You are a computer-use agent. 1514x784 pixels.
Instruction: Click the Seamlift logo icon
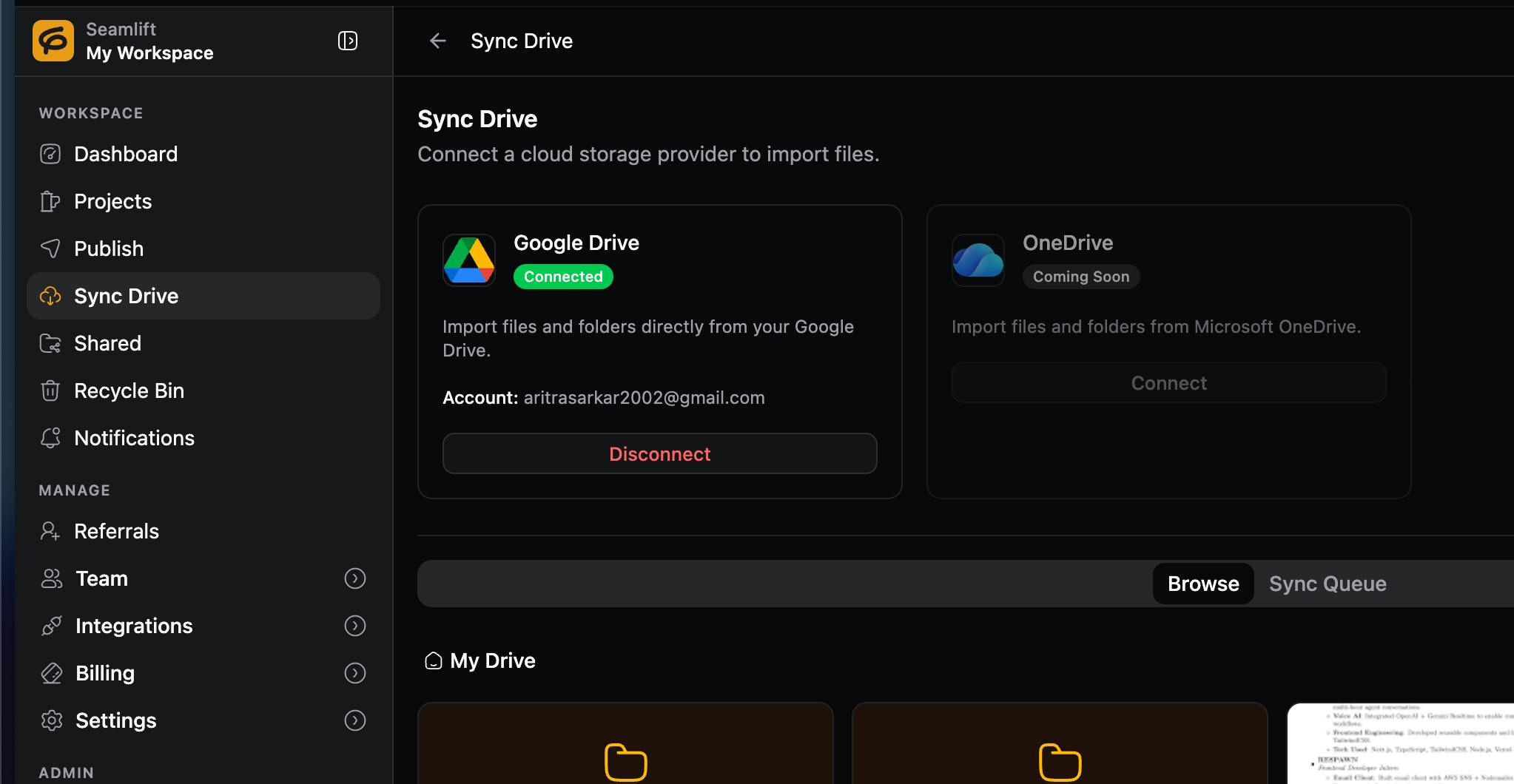coord(53,41)
